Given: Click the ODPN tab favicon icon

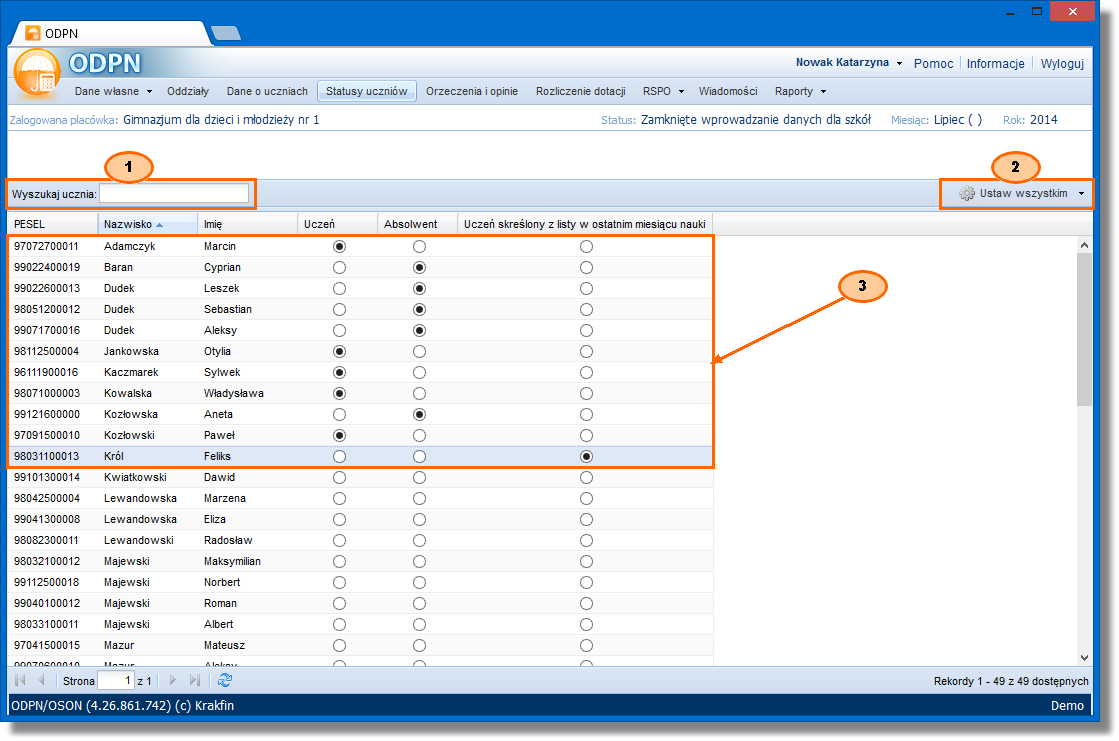Looking at the screenshot, I should (x=32, y=33).
